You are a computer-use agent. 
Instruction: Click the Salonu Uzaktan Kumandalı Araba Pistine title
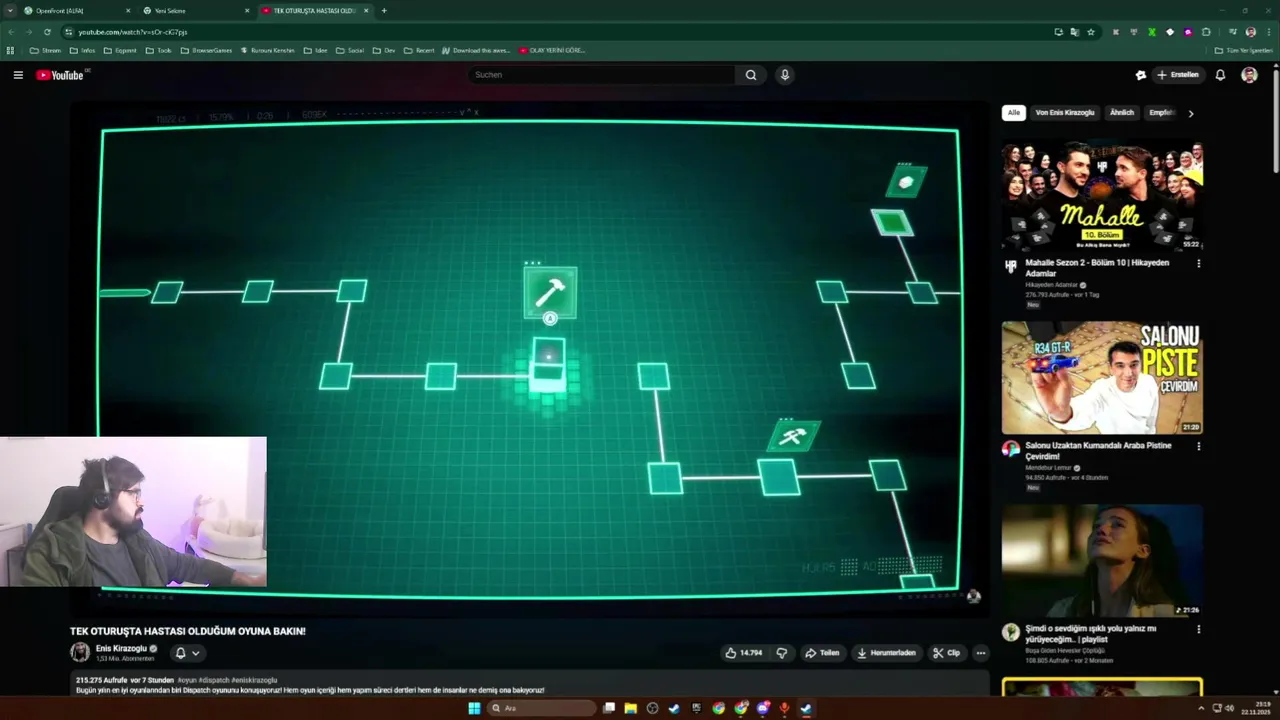(1098, 451)
